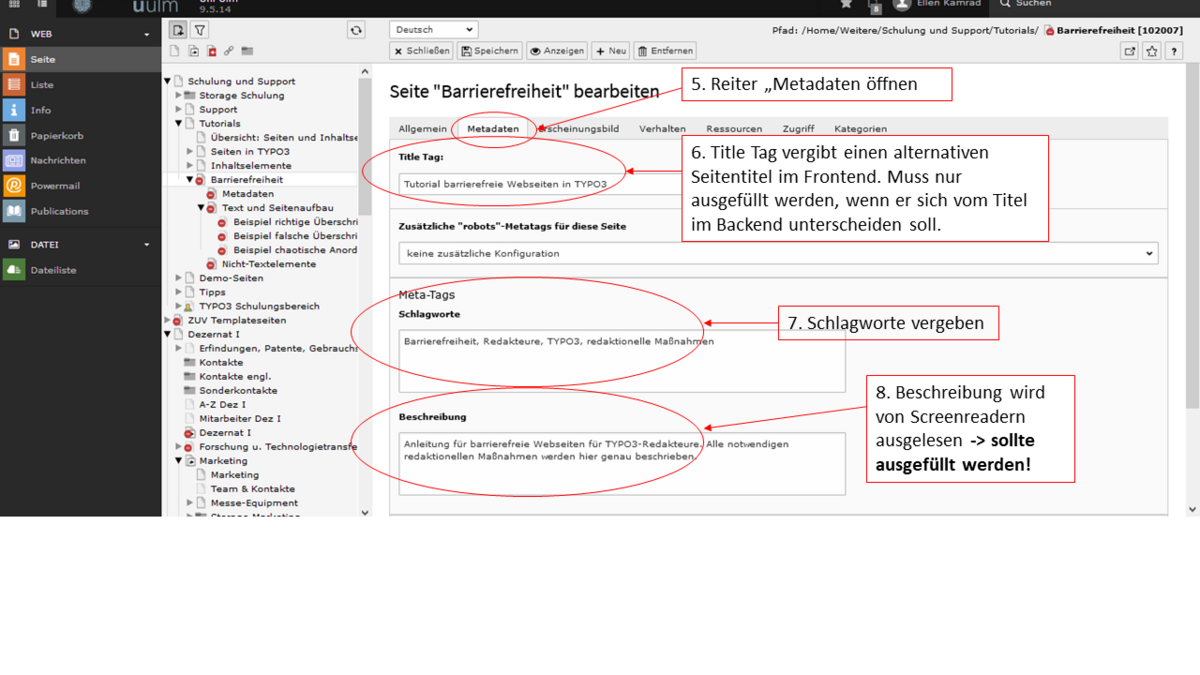Viewport: 1200px width, 675px height.
Task: Select Metadaten page in tree
Action: pos(248,193)
